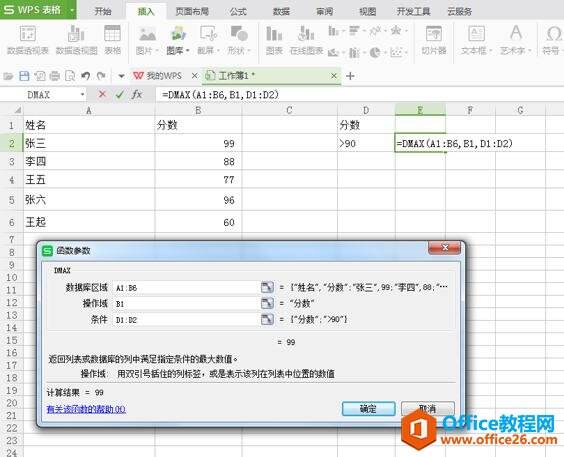Click the select-all corner of the sheet
Screen dimensions: 564x457
click(12, 109)
